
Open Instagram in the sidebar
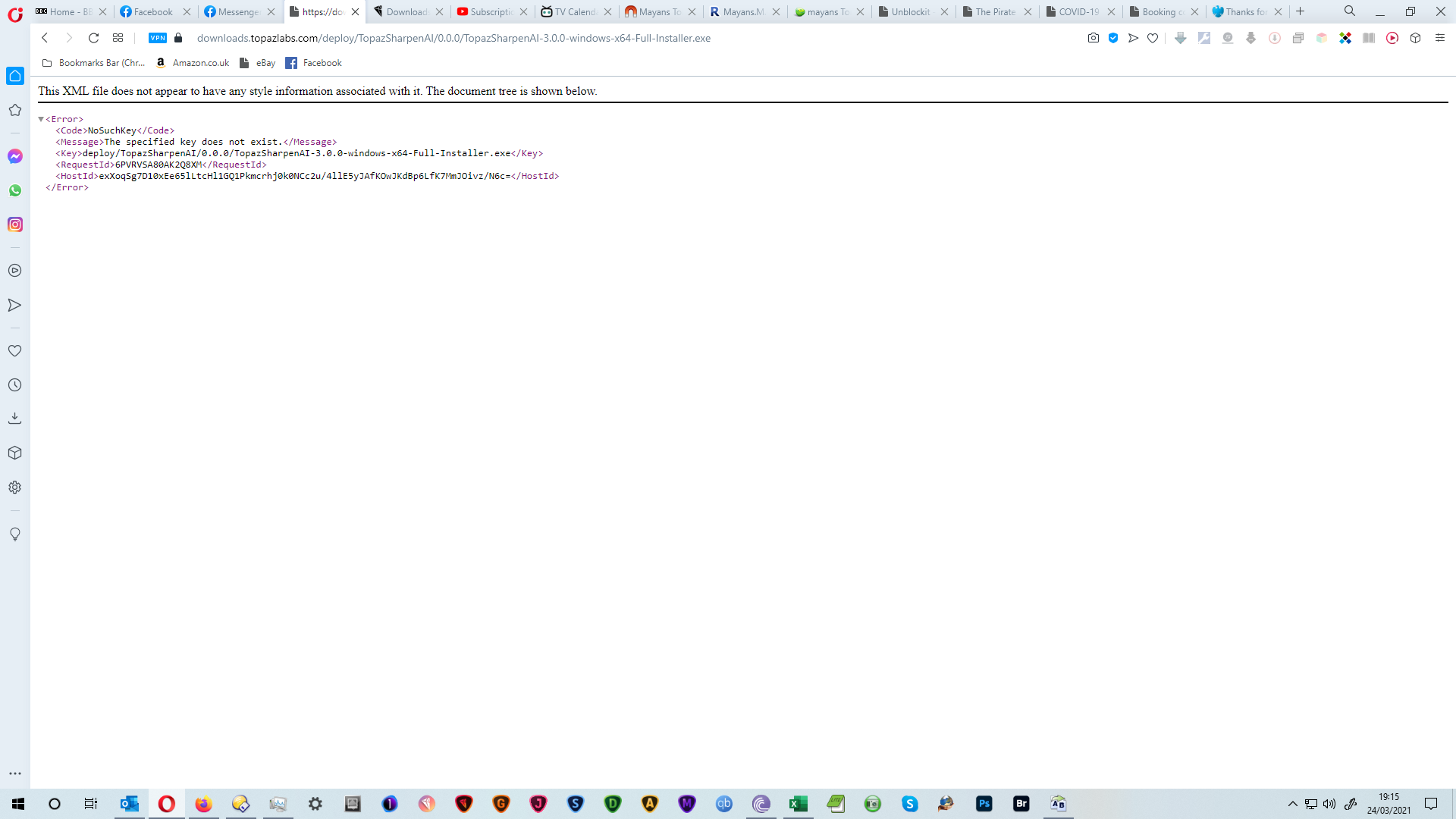(15, 224)
